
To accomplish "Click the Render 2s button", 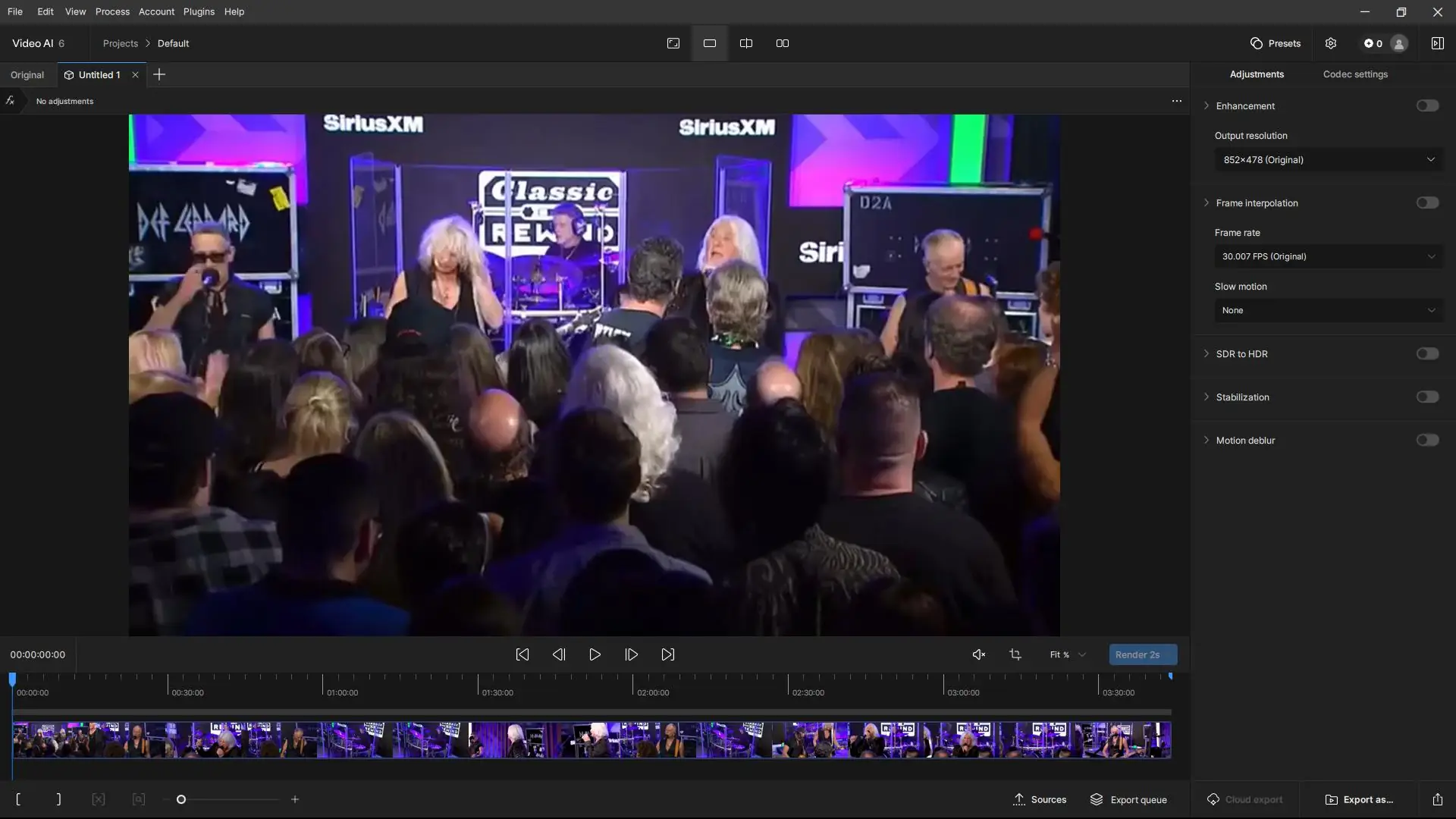I will point(1143,654).
